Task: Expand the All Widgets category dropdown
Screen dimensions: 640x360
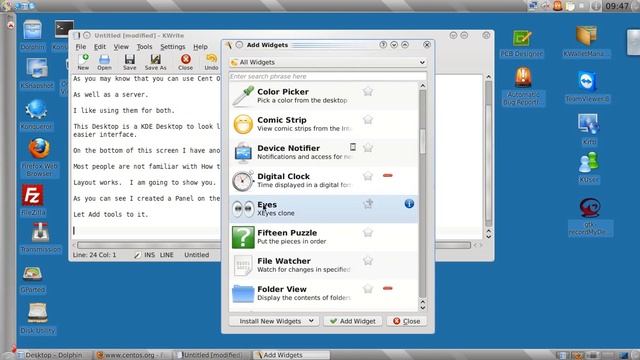Action: pos(328,62)
